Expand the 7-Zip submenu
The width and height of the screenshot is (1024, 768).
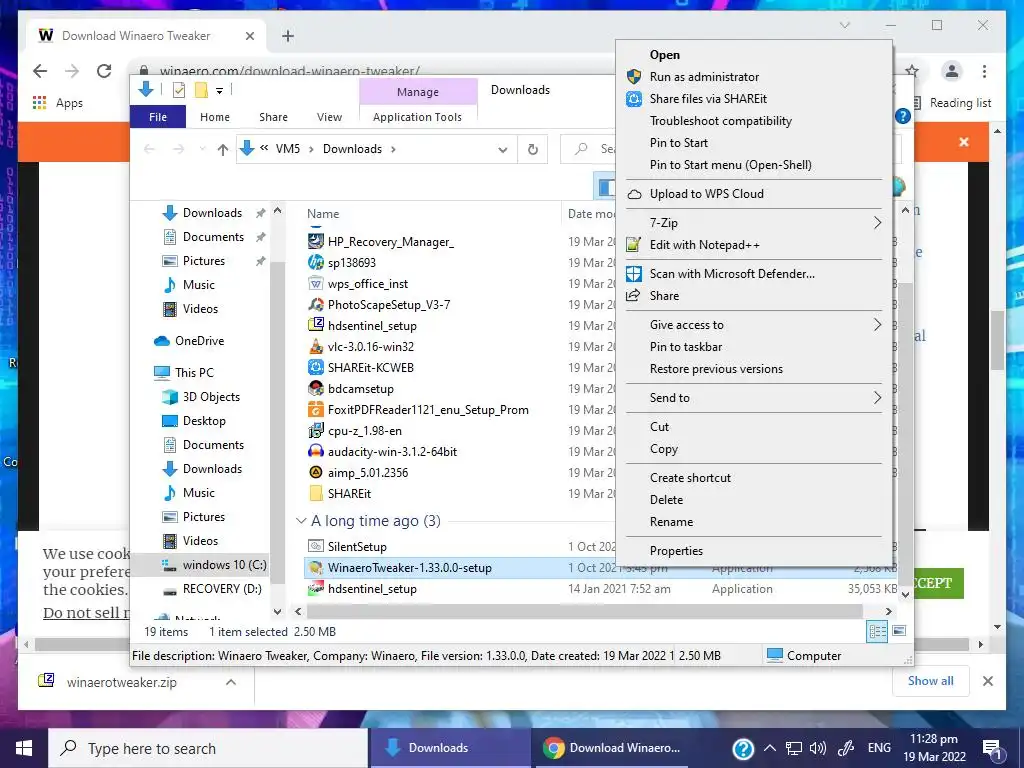[878, 223]
